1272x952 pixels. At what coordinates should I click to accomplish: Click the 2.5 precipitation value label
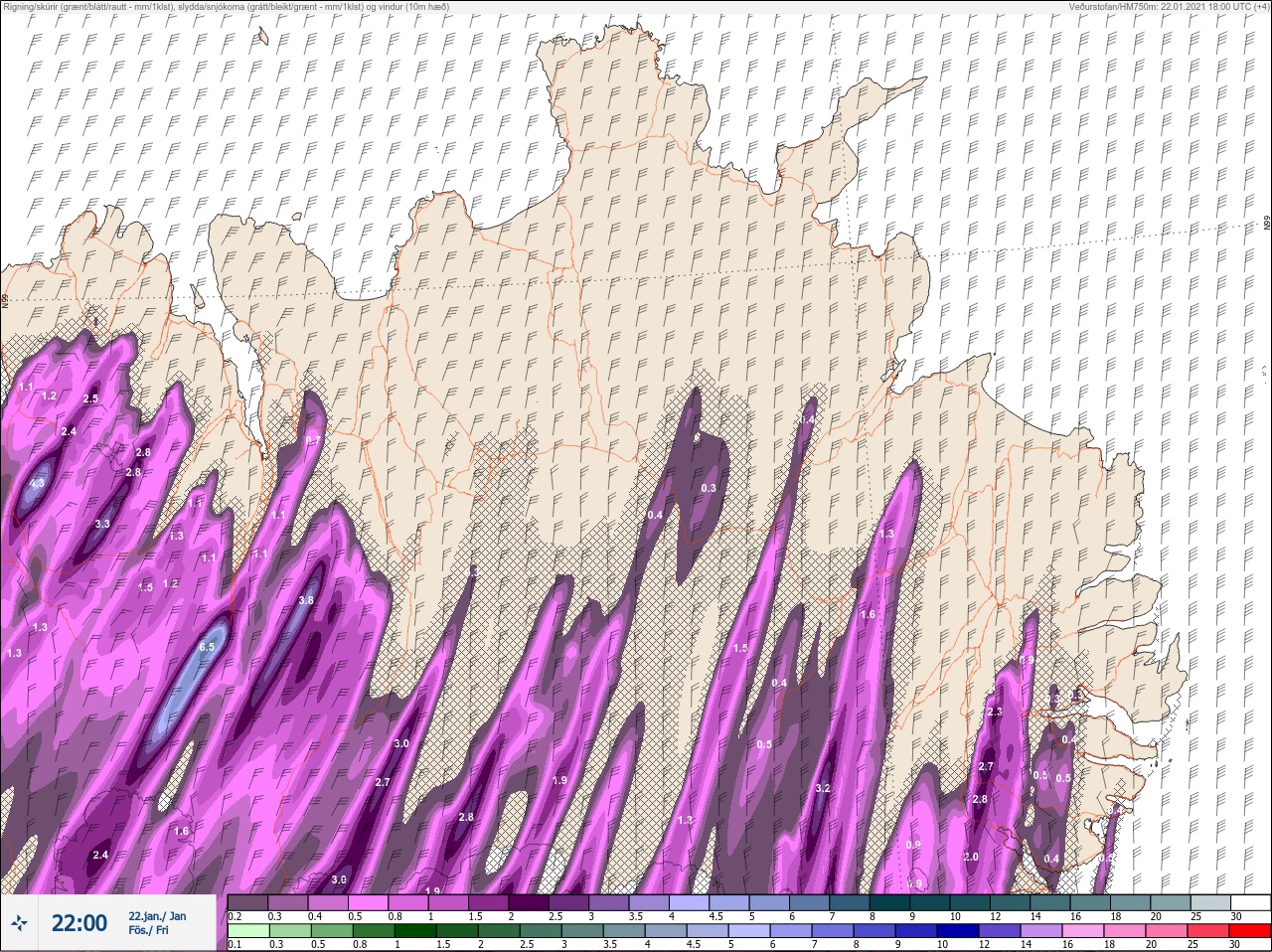90,398
